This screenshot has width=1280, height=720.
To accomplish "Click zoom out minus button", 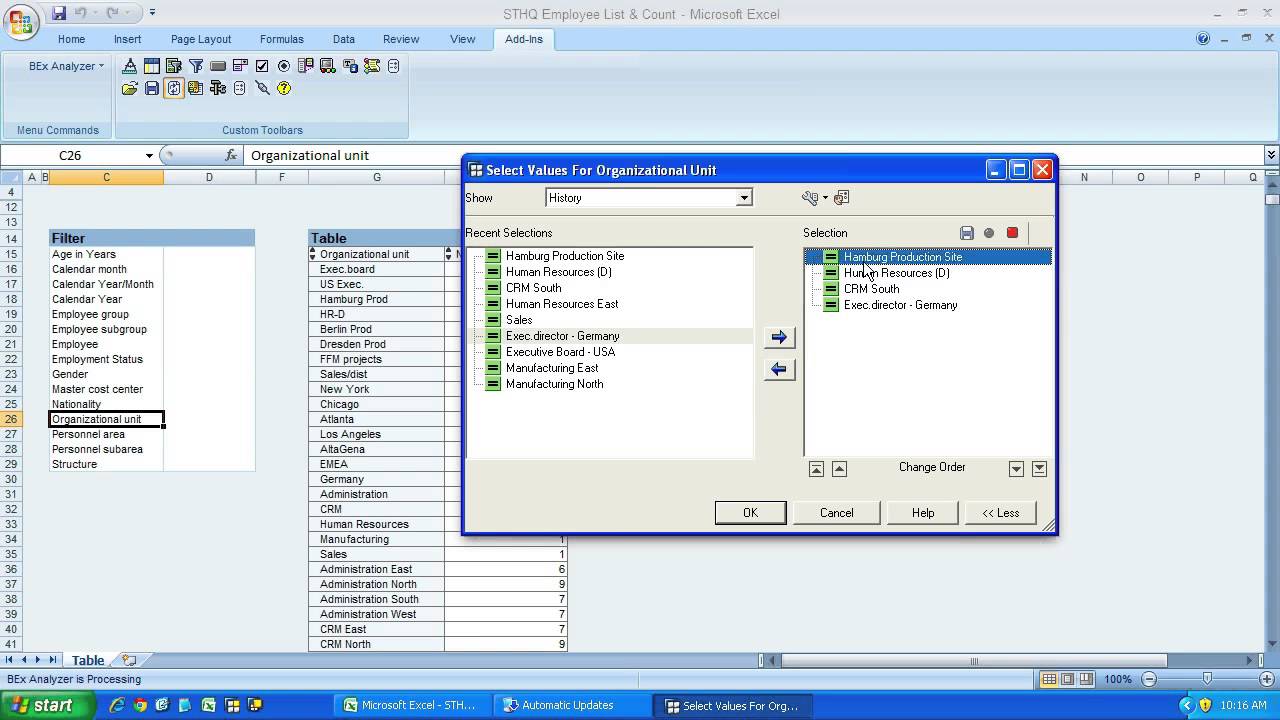I will point(1148,679).
